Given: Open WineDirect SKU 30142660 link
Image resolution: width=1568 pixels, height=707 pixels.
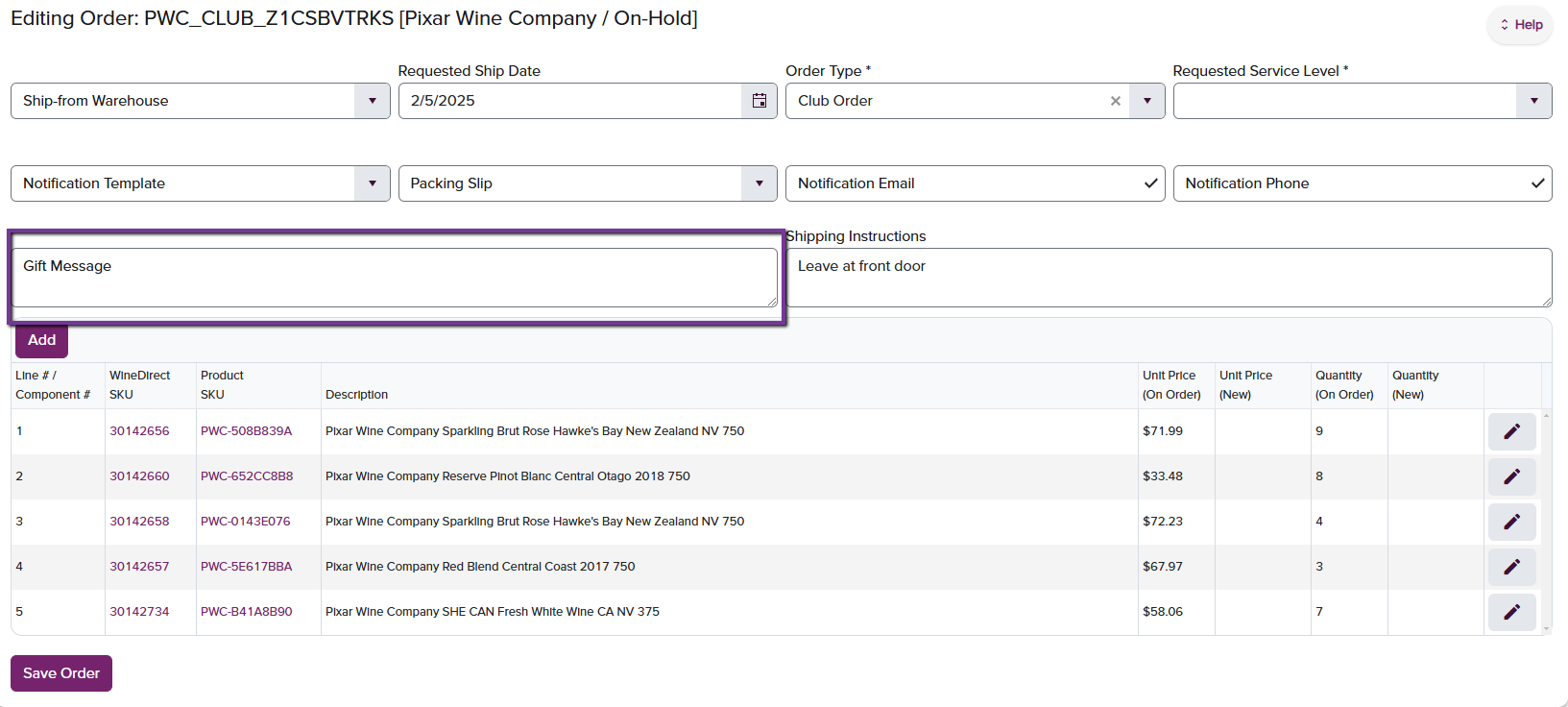Looking at the screenshot, I should pyautogui.click(x=139, y=476).
